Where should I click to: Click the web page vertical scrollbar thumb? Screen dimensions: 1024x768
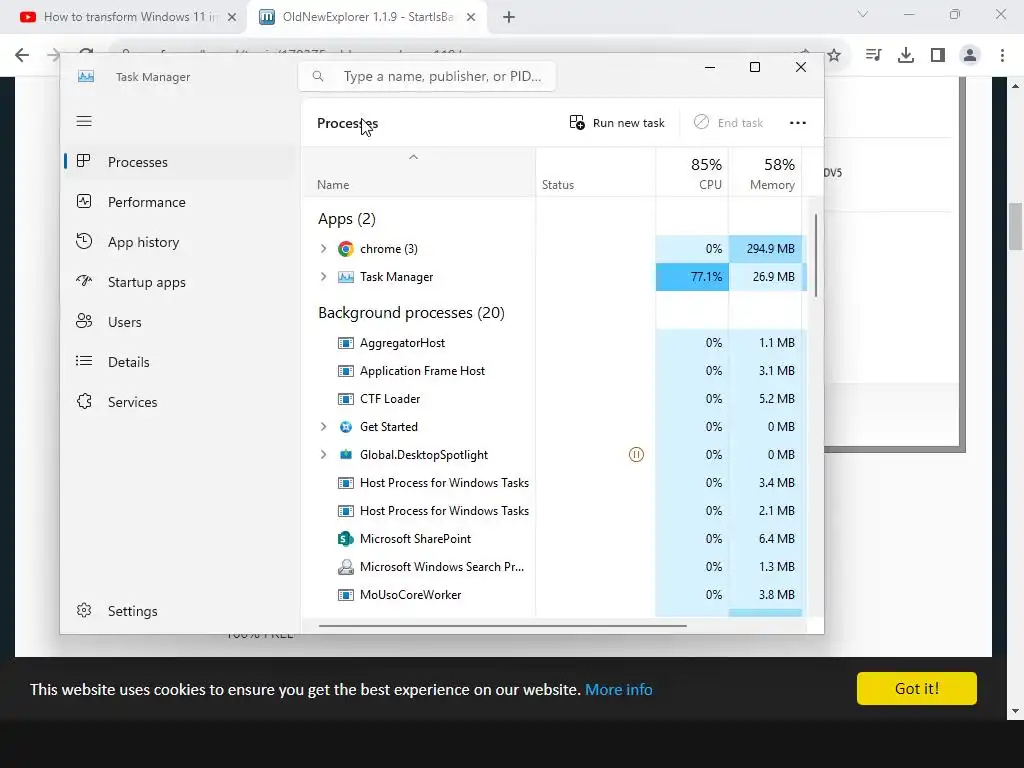point(1015,227)
